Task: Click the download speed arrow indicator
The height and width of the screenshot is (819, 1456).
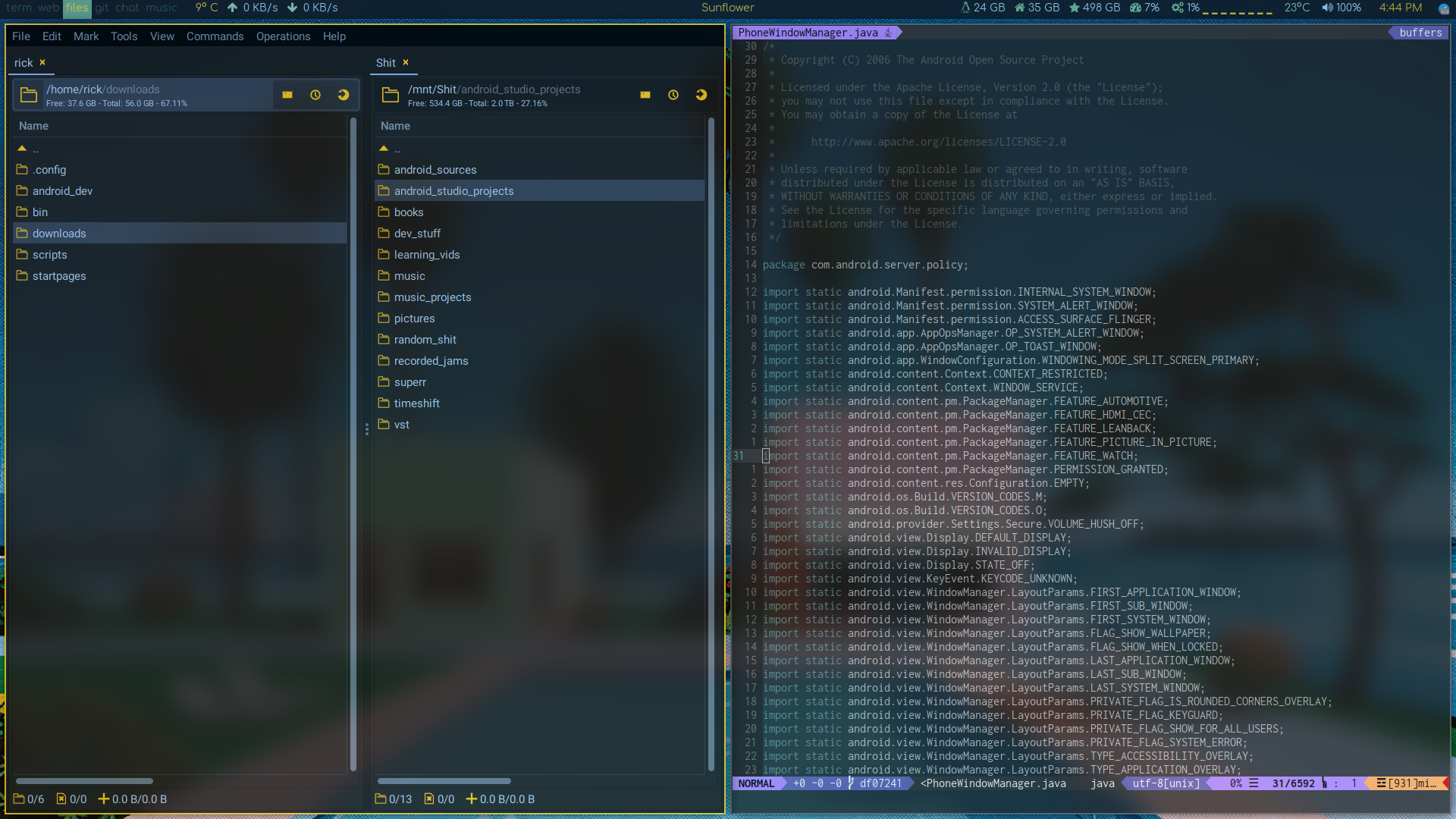Action: coord(292,8)
